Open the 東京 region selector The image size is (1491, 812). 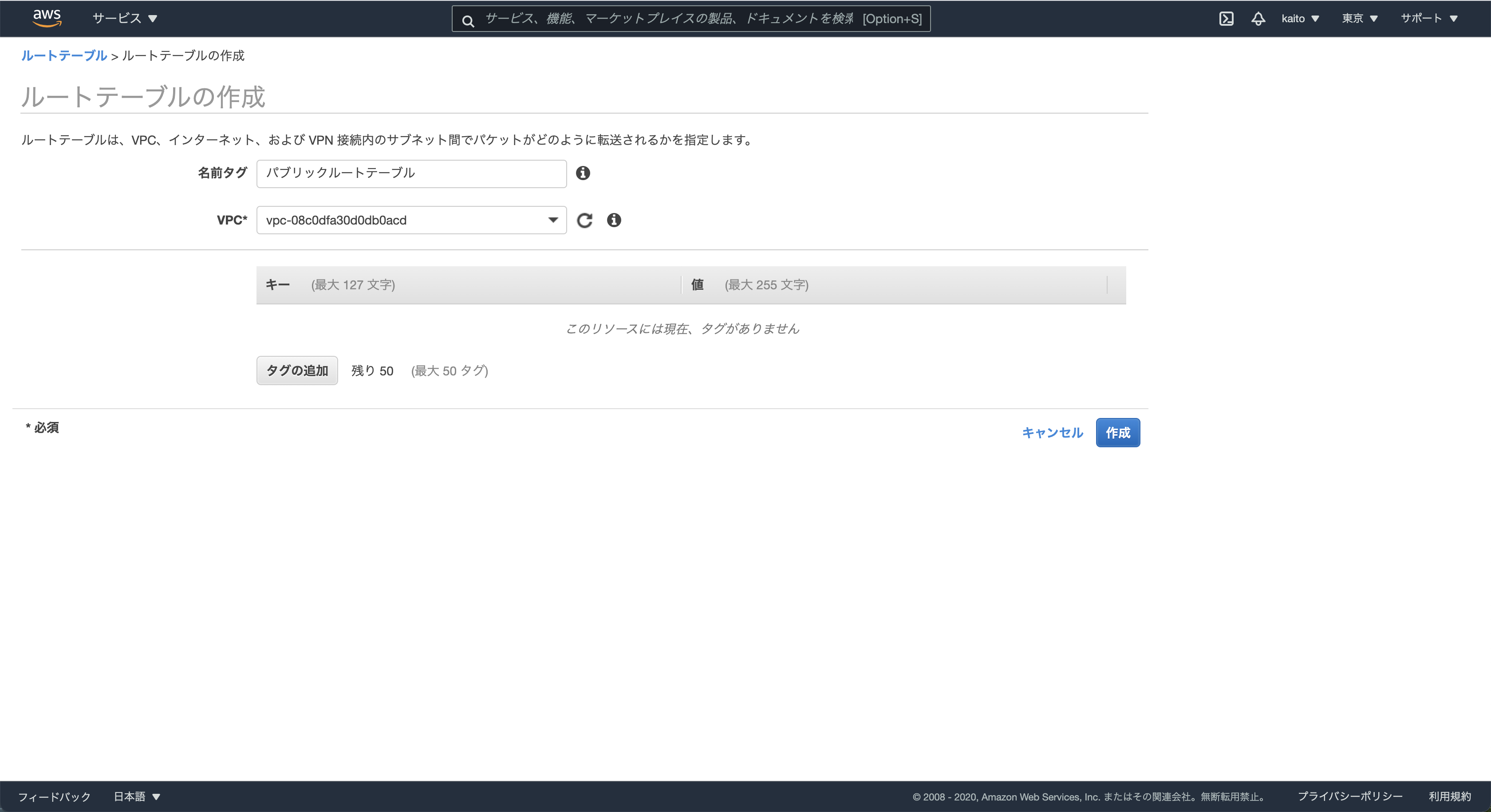(1360, 19)
